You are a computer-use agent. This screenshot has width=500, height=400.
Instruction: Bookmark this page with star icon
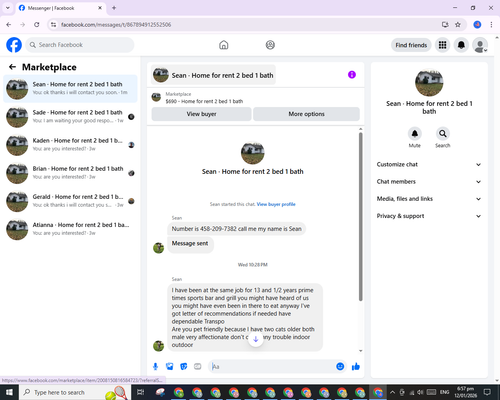pyautogui.click(x=458, y=25)
